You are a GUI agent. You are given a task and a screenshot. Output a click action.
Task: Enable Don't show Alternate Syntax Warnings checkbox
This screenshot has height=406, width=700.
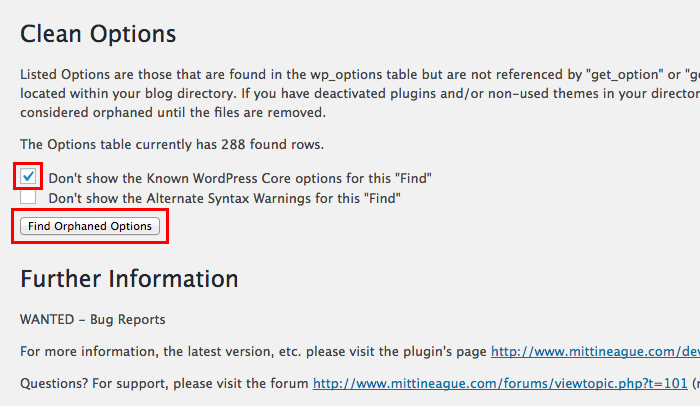(x=28, y=197)
